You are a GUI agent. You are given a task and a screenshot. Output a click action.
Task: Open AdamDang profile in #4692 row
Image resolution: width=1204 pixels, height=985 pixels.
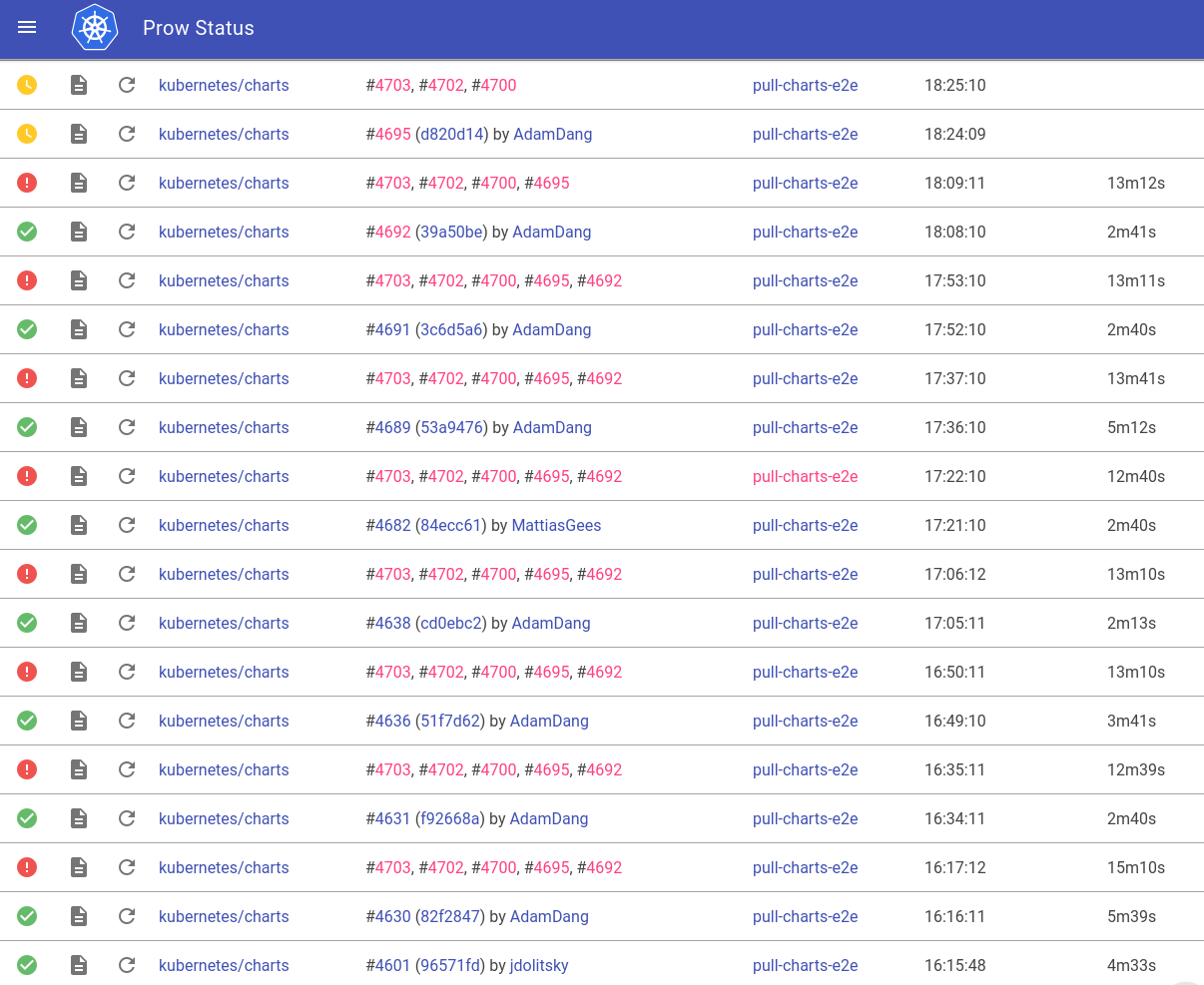pyautogui.click(x=552, y=232)
